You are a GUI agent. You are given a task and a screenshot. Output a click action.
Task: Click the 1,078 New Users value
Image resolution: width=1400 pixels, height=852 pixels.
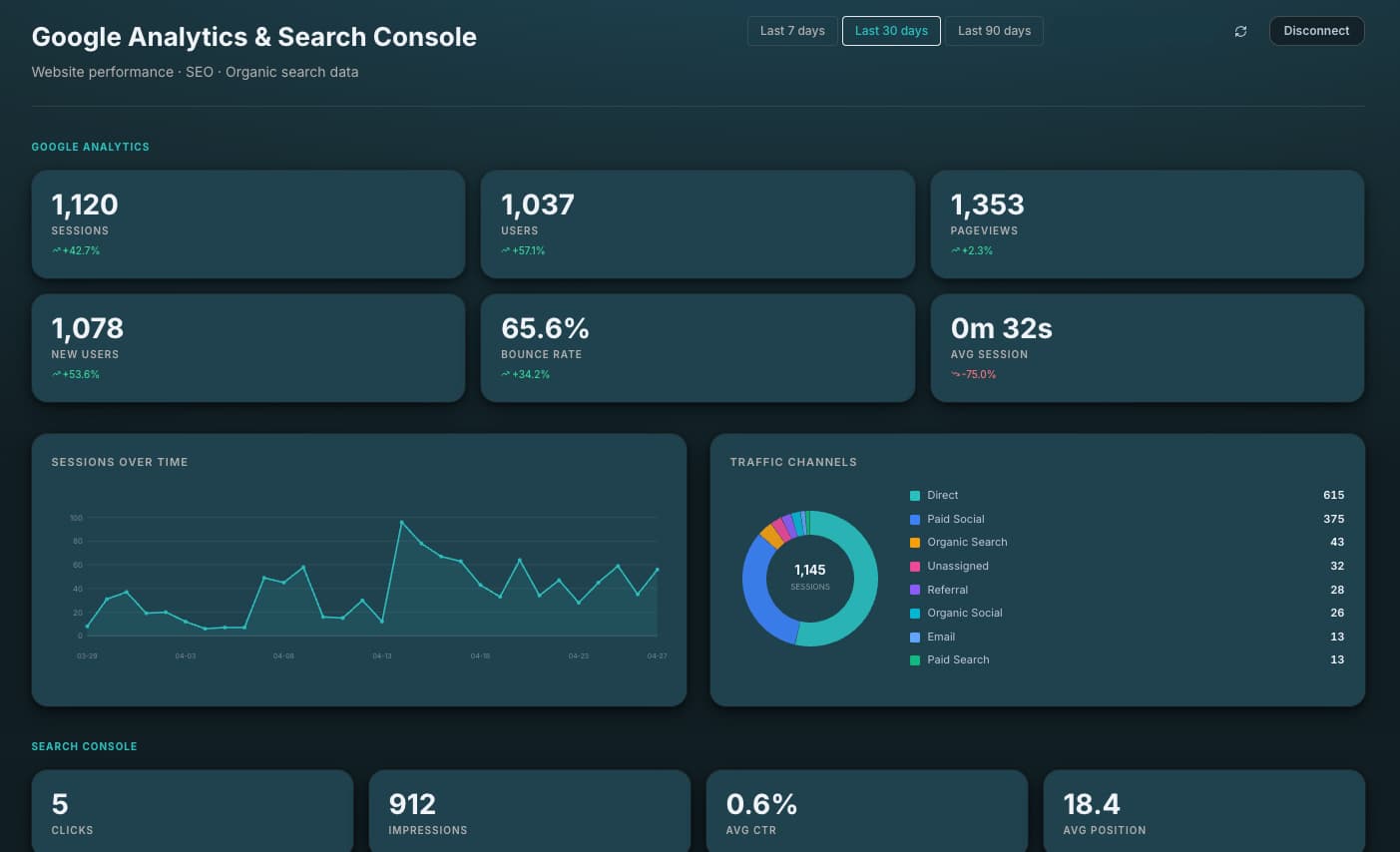pos(88,328)
